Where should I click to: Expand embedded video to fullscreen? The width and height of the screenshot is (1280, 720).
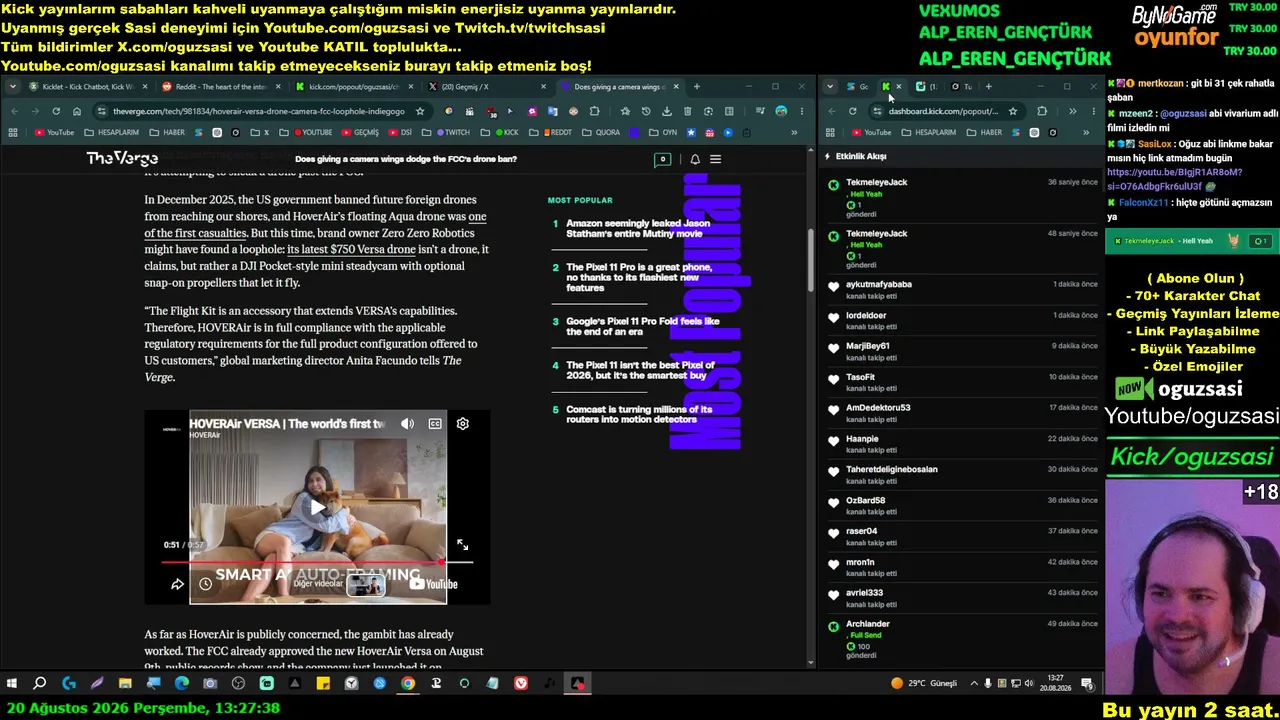tap(462, 545)
